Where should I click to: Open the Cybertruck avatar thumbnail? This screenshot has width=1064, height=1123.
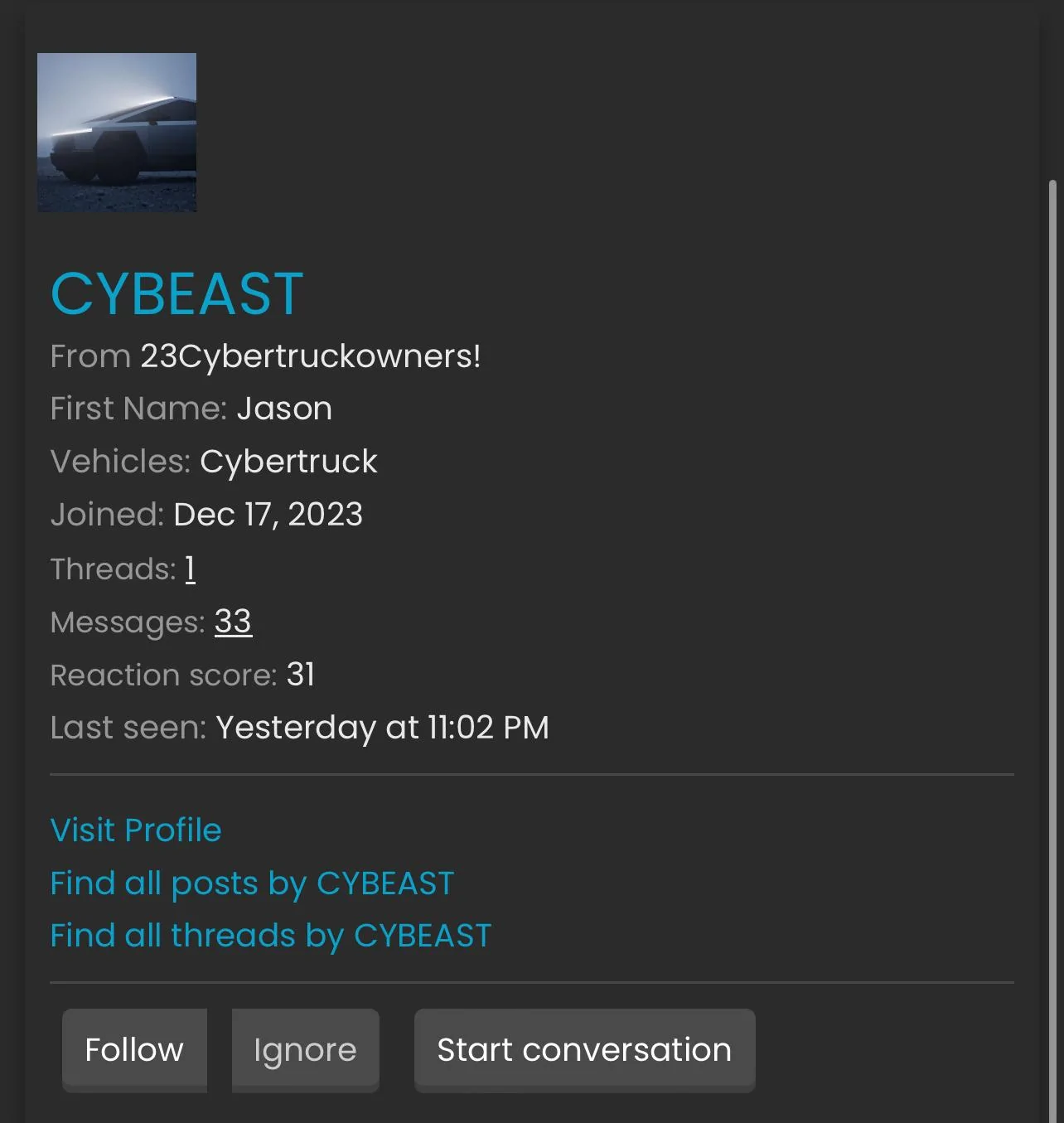[117, 133]
